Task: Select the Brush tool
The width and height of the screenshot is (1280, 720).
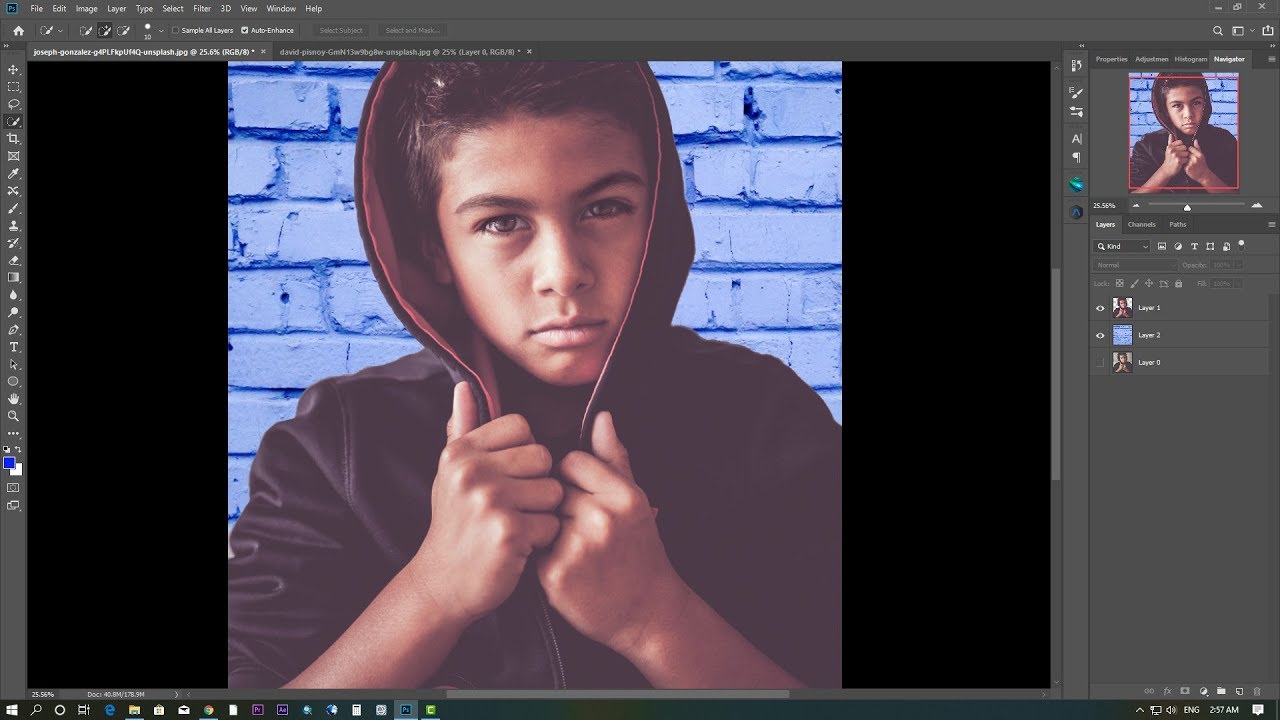Action: (x=14, y=208)
